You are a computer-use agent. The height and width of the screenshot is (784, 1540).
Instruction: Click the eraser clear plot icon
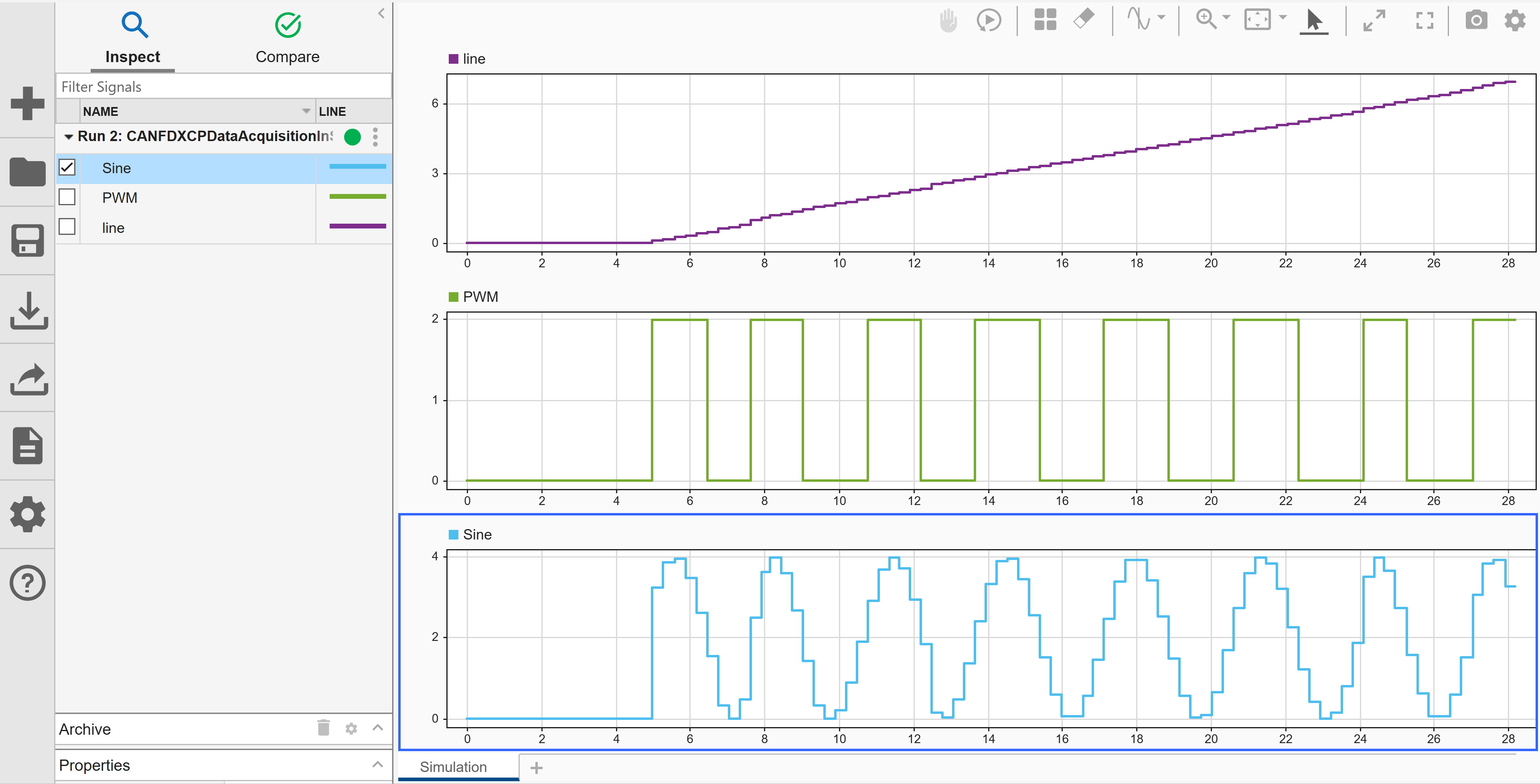point(1084,18)
